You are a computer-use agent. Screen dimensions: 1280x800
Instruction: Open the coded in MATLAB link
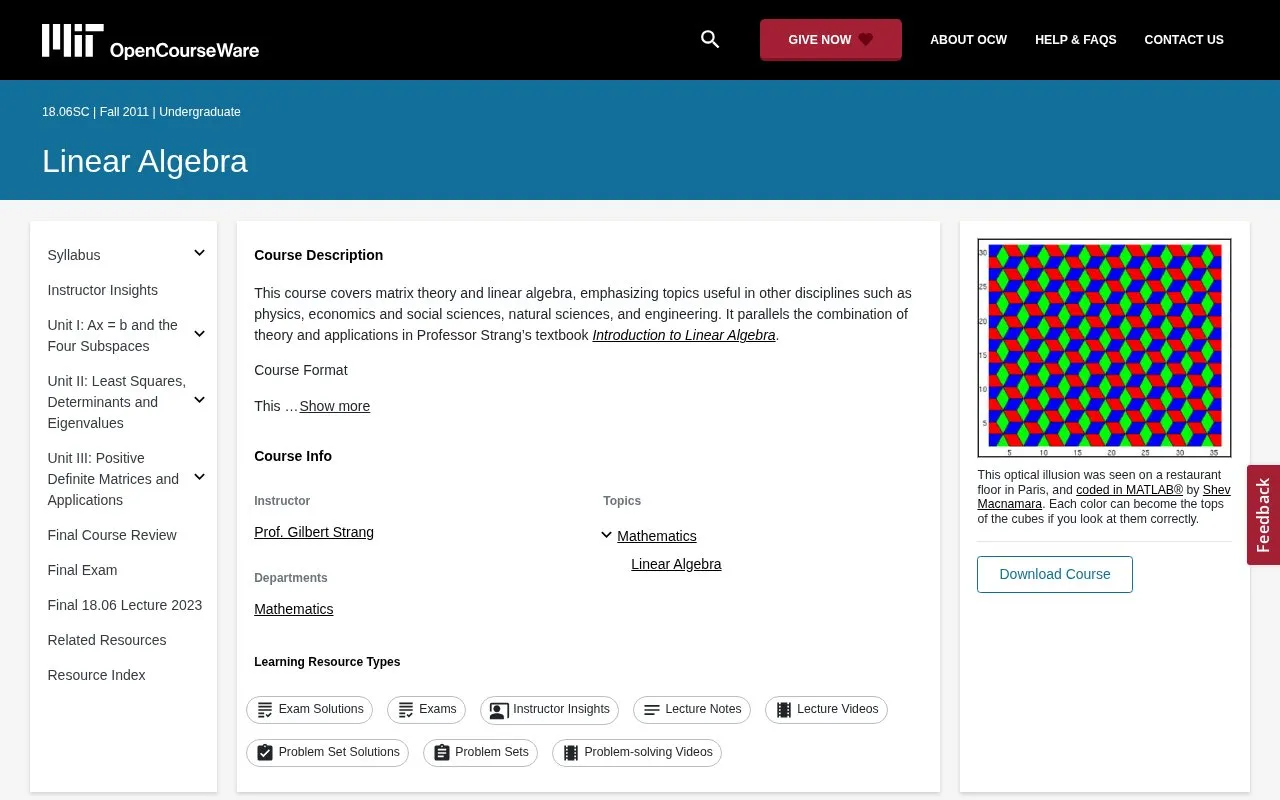pos(1129,490)
